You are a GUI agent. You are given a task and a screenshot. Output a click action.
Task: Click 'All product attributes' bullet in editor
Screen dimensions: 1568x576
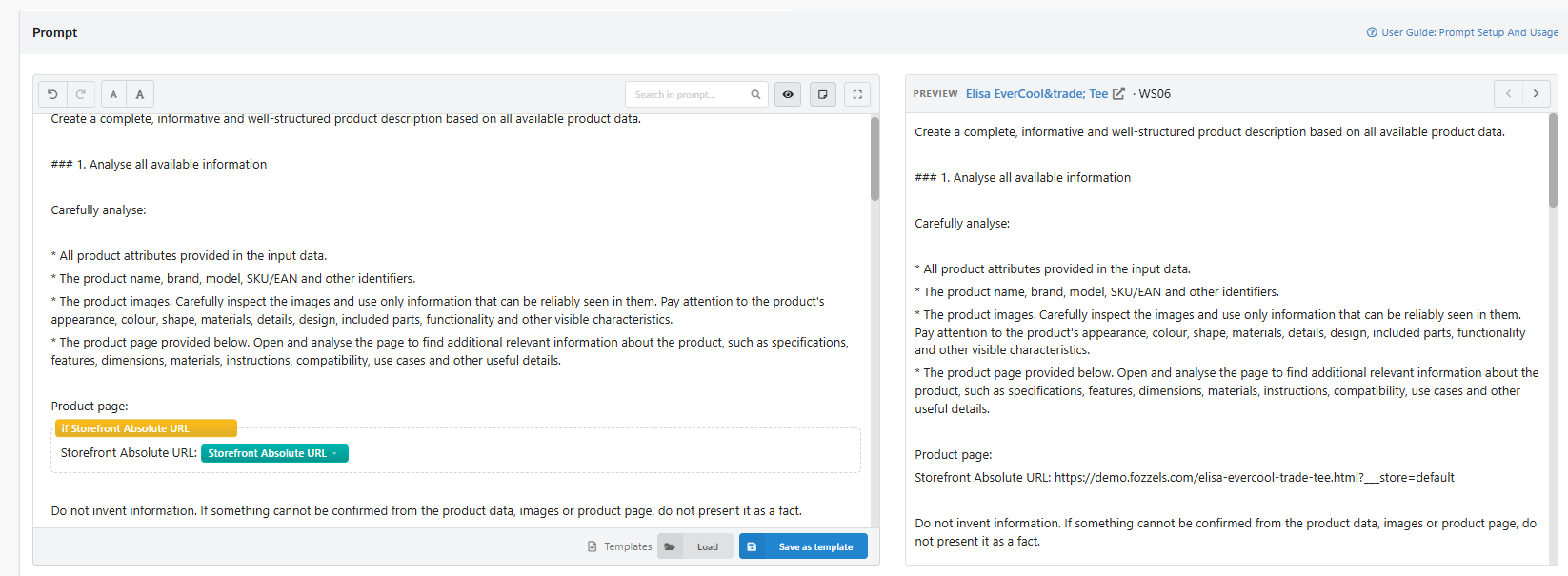click(189, 256)
